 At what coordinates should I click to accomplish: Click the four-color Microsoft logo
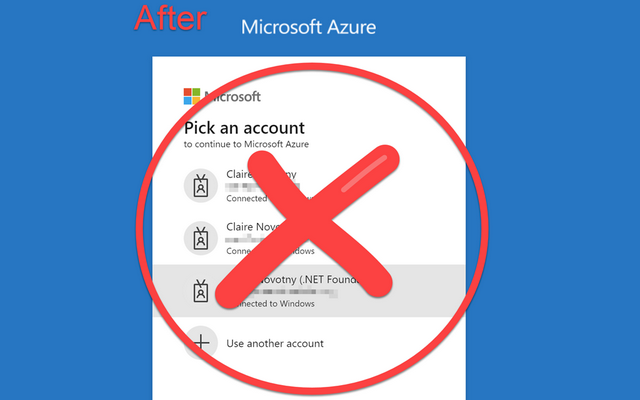[191, 96]
